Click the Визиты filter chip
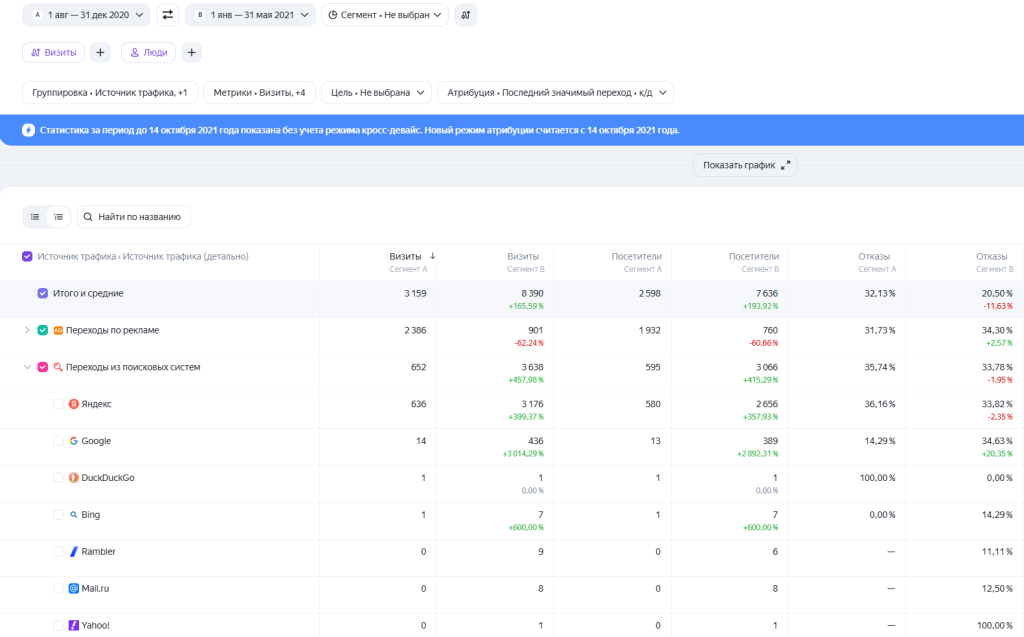 click(x=54, y=52)
